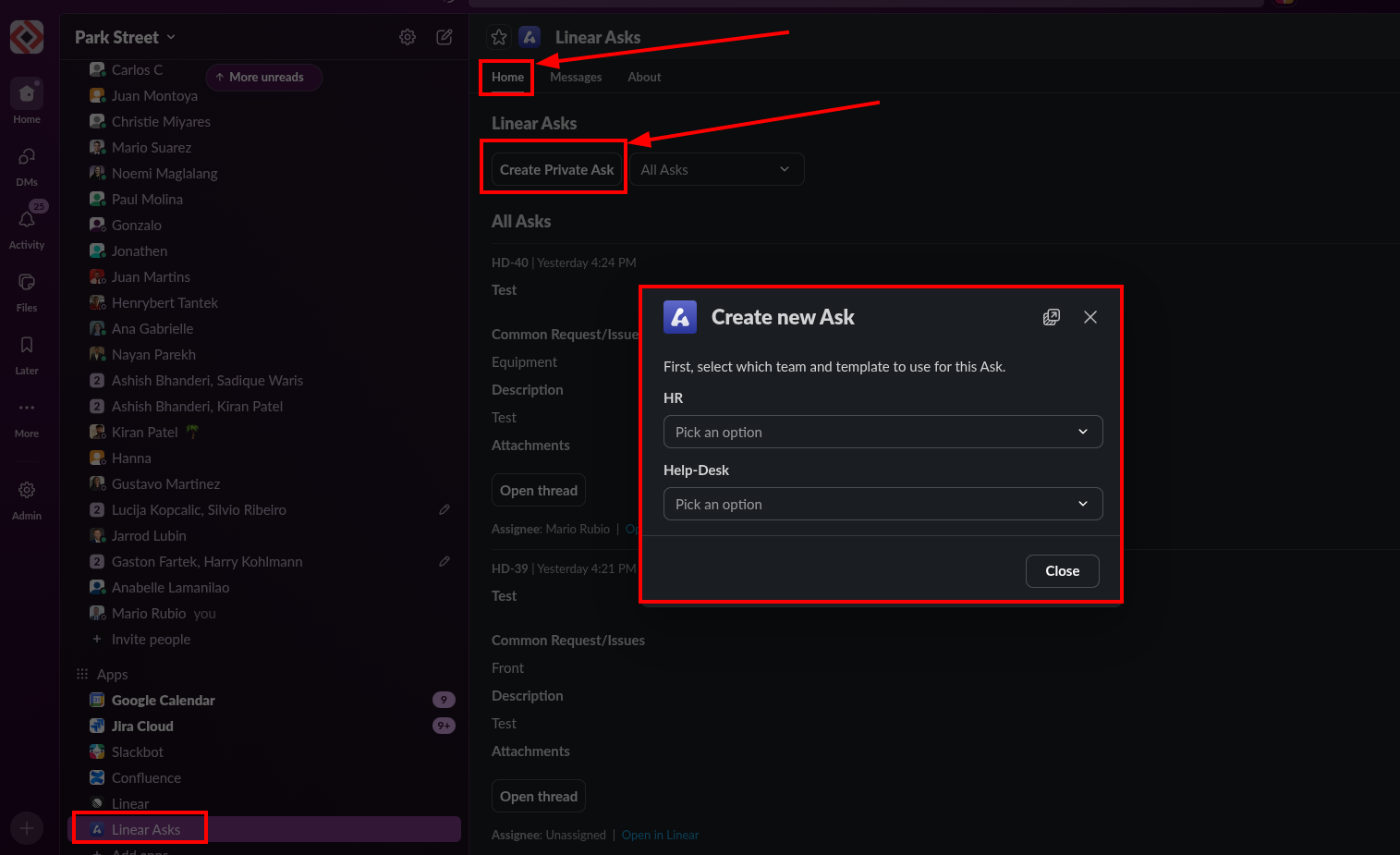Click the Apps section header

click(112, 674)
